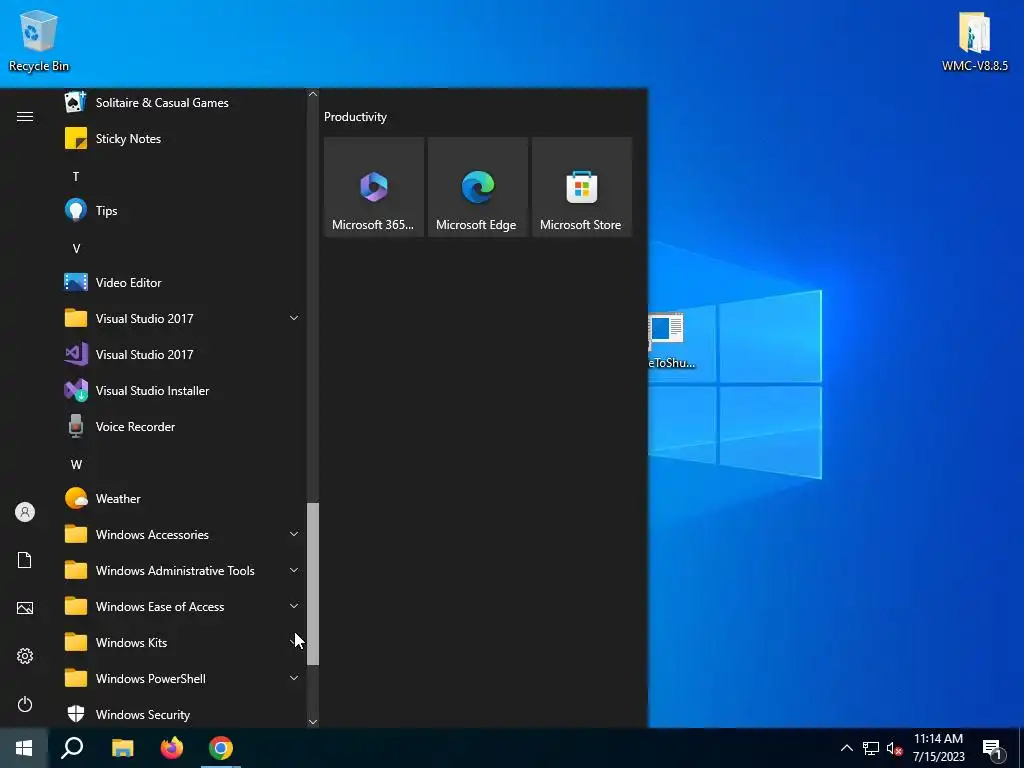Click the Microsoft 365 tile

click(374, 187)
